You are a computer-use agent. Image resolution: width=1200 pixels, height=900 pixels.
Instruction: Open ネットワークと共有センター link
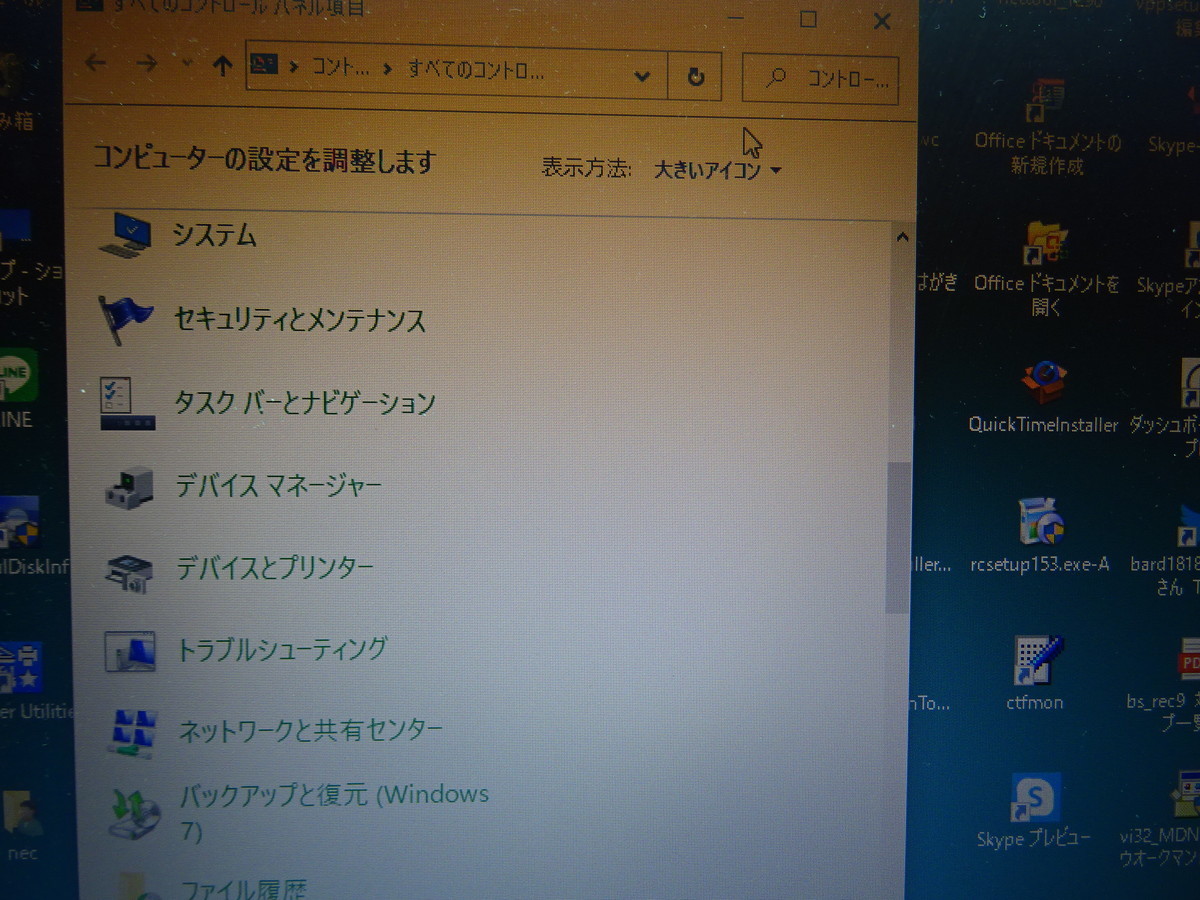(310, 730)
